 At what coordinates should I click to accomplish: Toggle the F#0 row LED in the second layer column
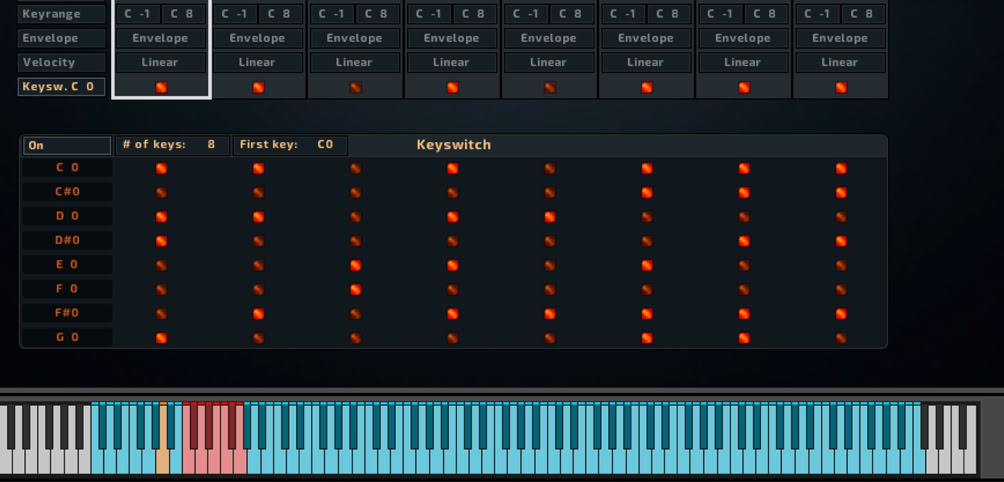tap(258, 314)
